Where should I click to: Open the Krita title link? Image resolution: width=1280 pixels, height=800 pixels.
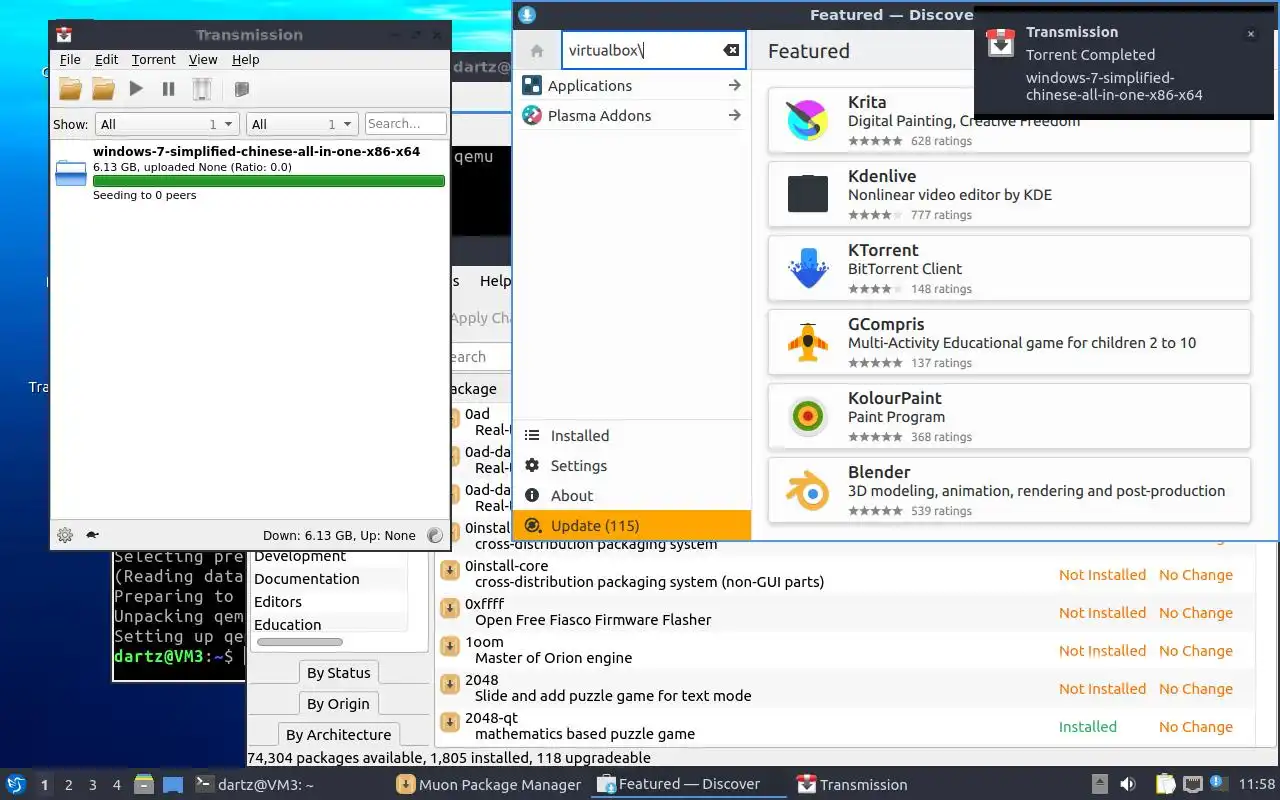[867, 102]
